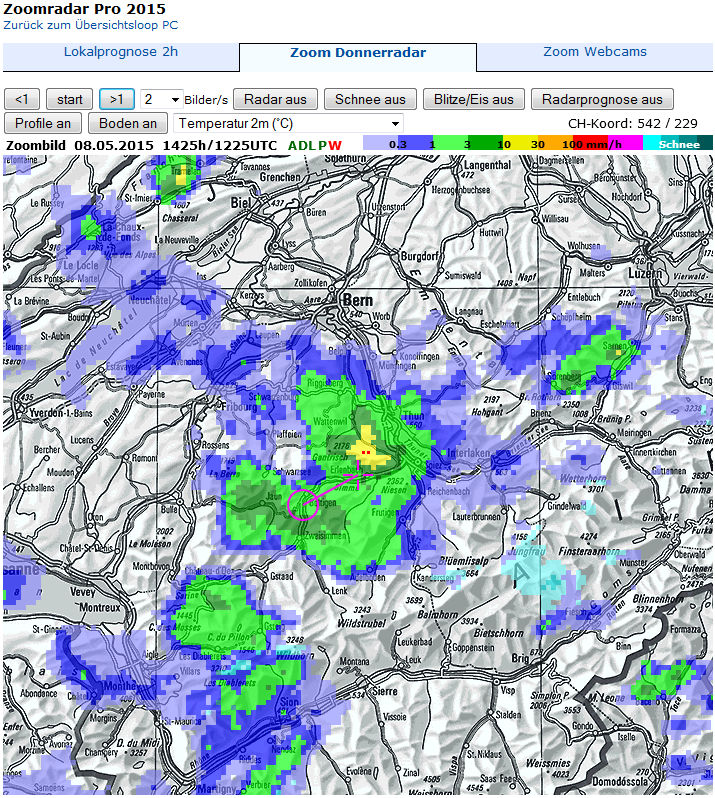Toggle Schnee aus snow layer

[x=370, y=99]
